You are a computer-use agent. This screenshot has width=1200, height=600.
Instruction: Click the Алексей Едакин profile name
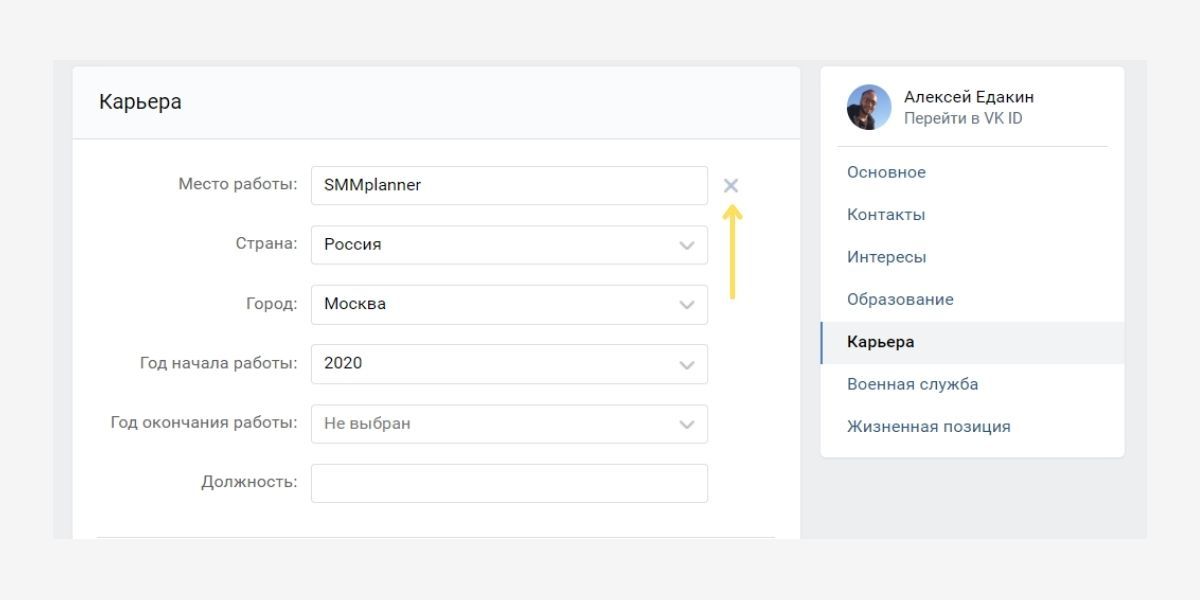pos(968,97)
